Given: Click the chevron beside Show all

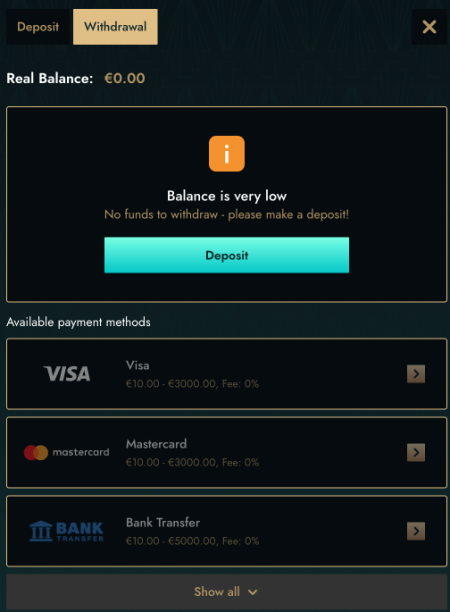Looking at the screenshot, I should coord(253,592).
